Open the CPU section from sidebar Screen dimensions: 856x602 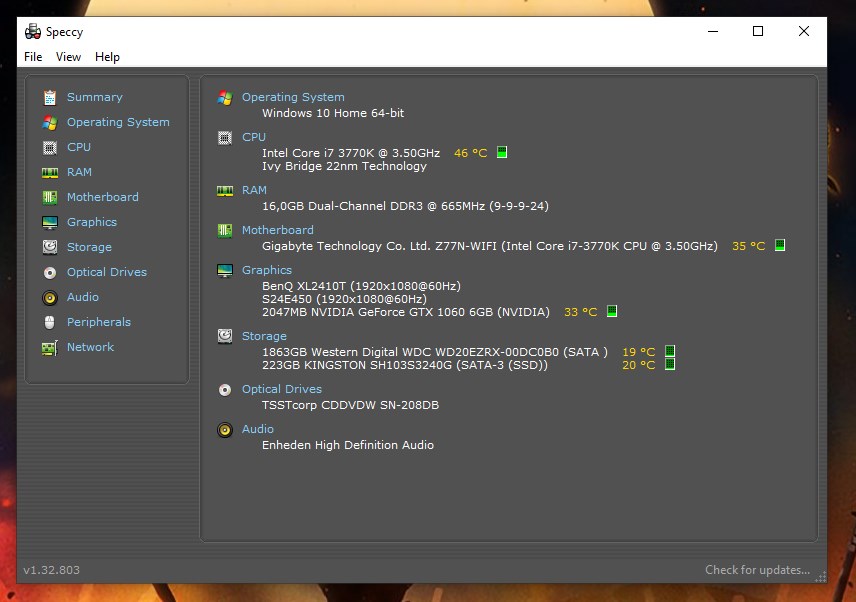(79, 147)
